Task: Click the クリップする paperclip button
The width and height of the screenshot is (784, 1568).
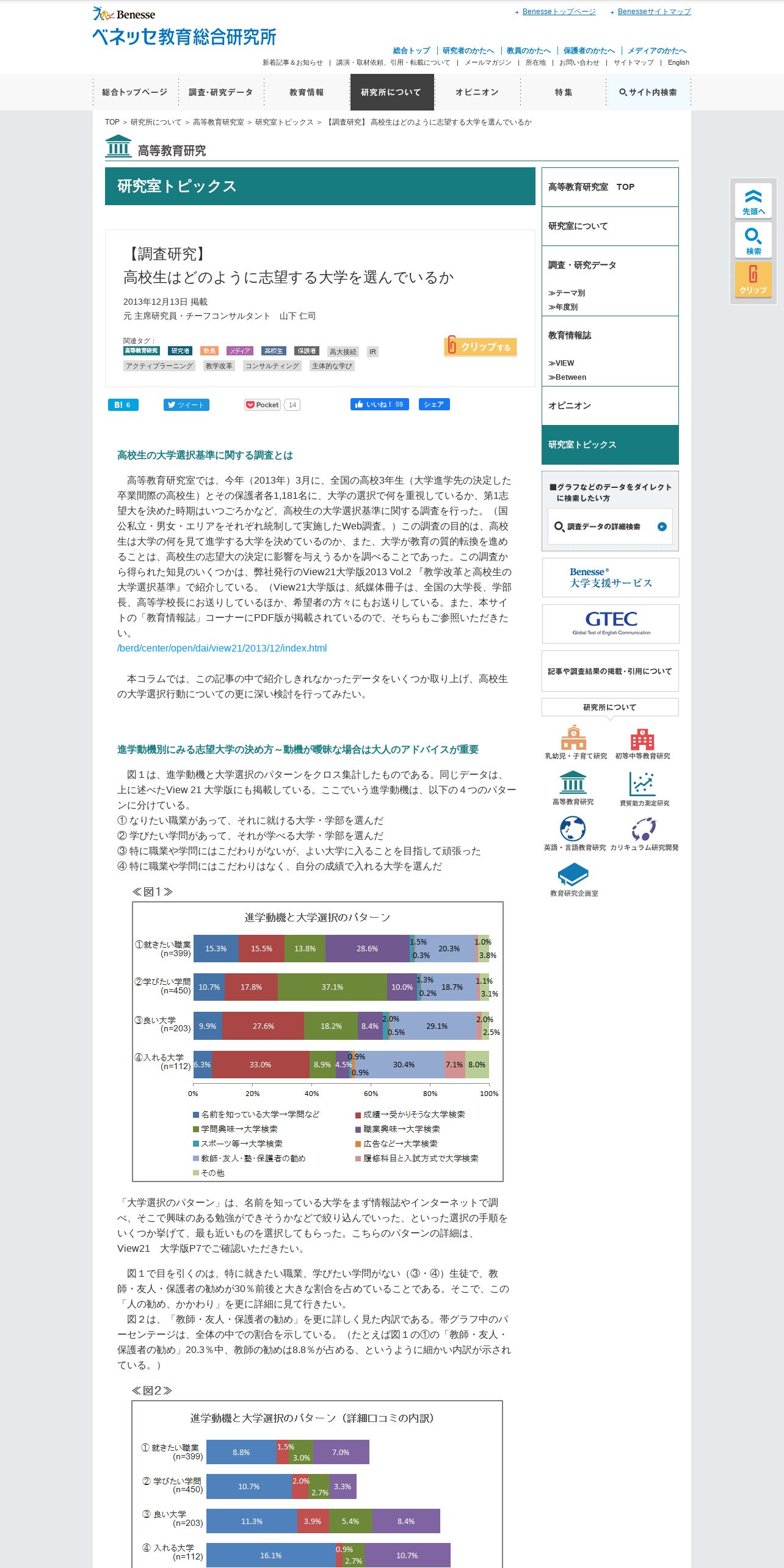Action: click(481, 346)
